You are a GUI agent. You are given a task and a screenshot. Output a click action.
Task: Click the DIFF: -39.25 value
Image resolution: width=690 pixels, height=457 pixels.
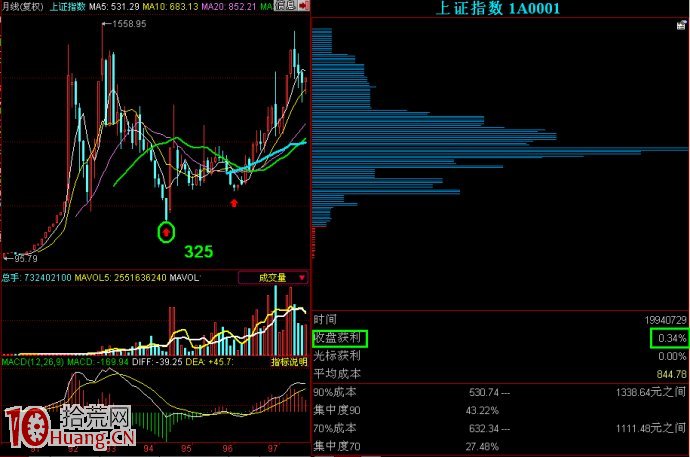[157, 362]
